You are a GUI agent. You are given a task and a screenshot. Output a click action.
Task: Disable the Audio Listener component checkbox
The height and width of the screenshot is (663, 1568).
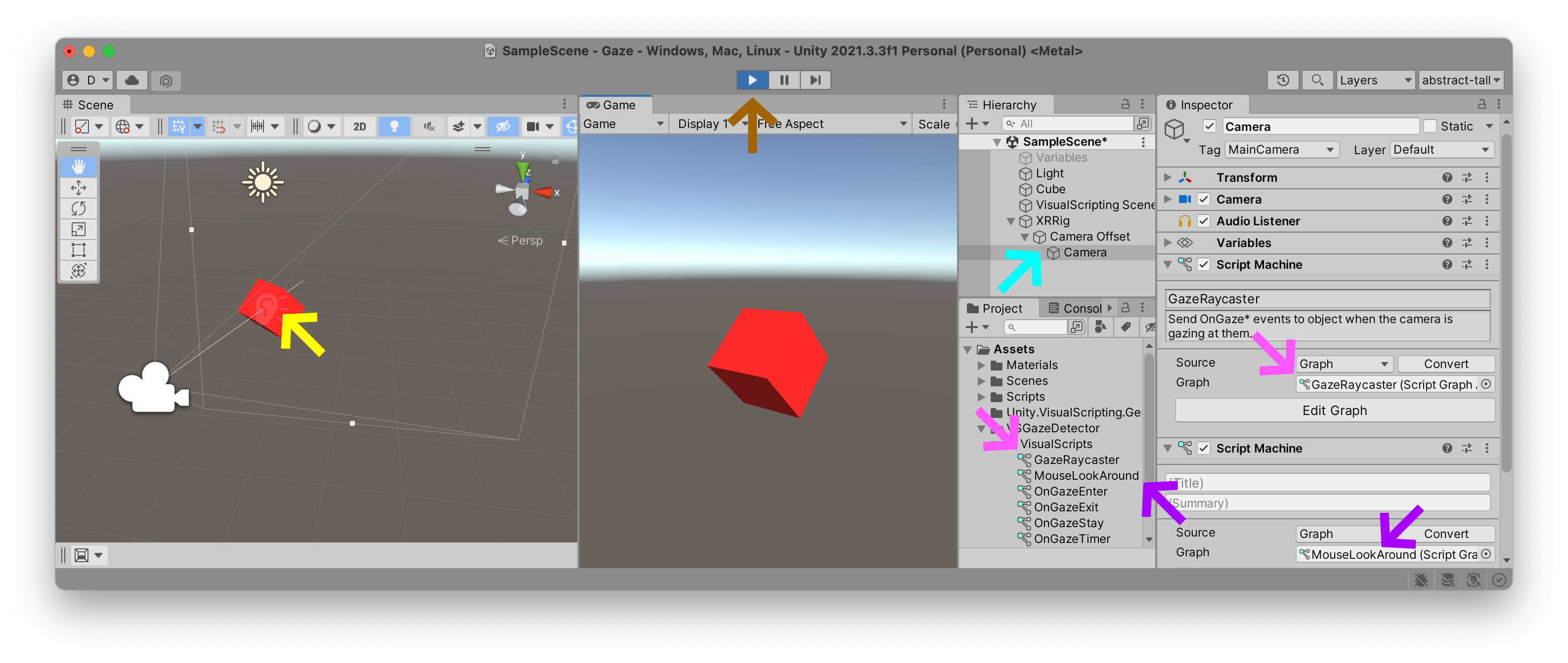click(x=1204, y=221)
